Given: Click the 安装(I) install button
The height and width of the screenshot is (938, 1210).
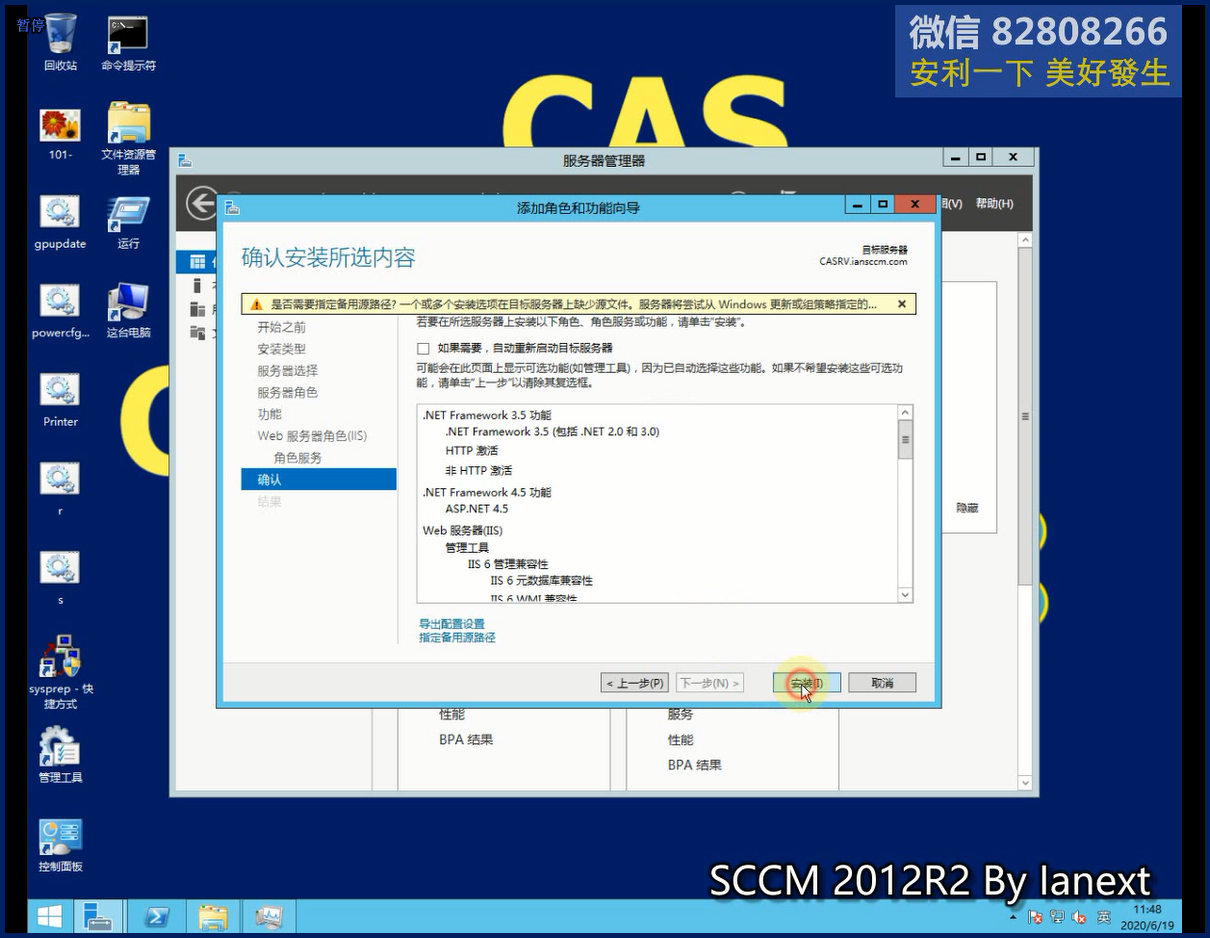Looking at the screenshot, I should (x=806, y=683).
